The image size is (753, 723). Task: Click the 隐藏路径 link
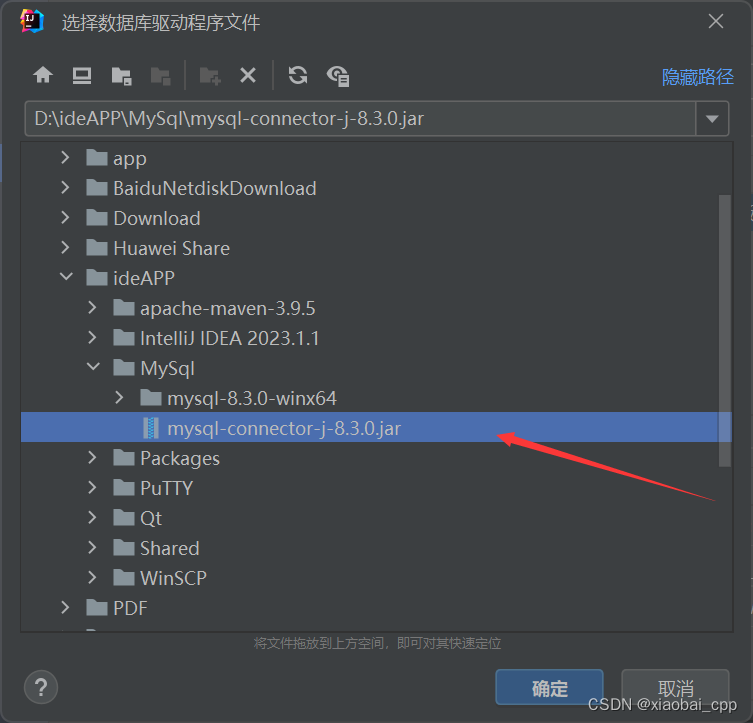pyautogui.click(x=697, y=77)
